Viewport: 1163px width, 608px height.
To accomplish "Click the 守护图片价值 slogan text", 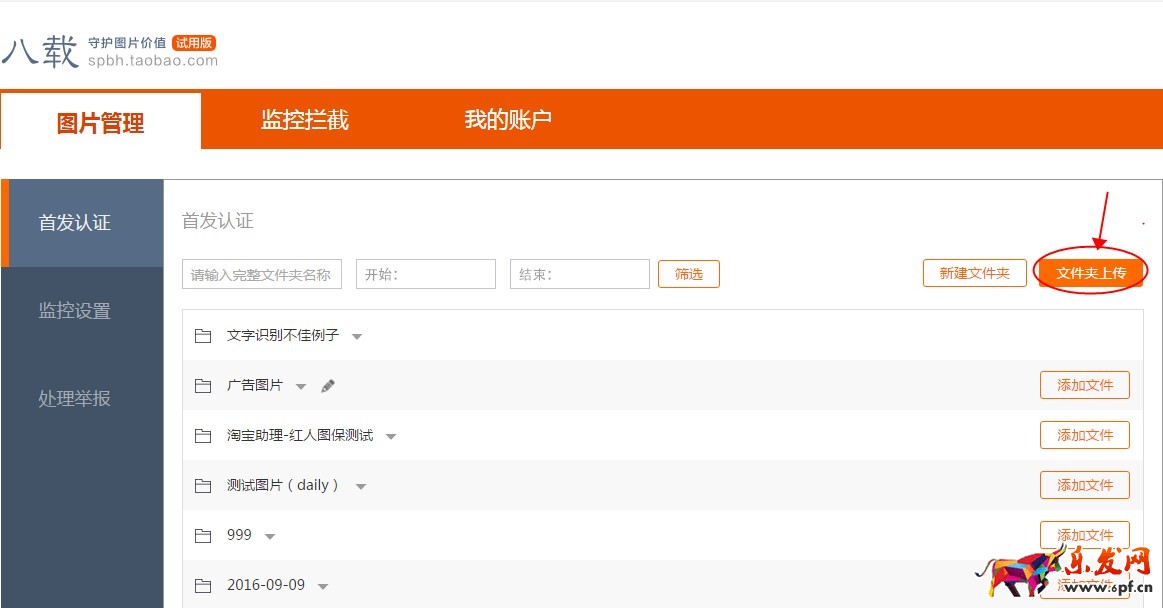I will tap(127, 43).
